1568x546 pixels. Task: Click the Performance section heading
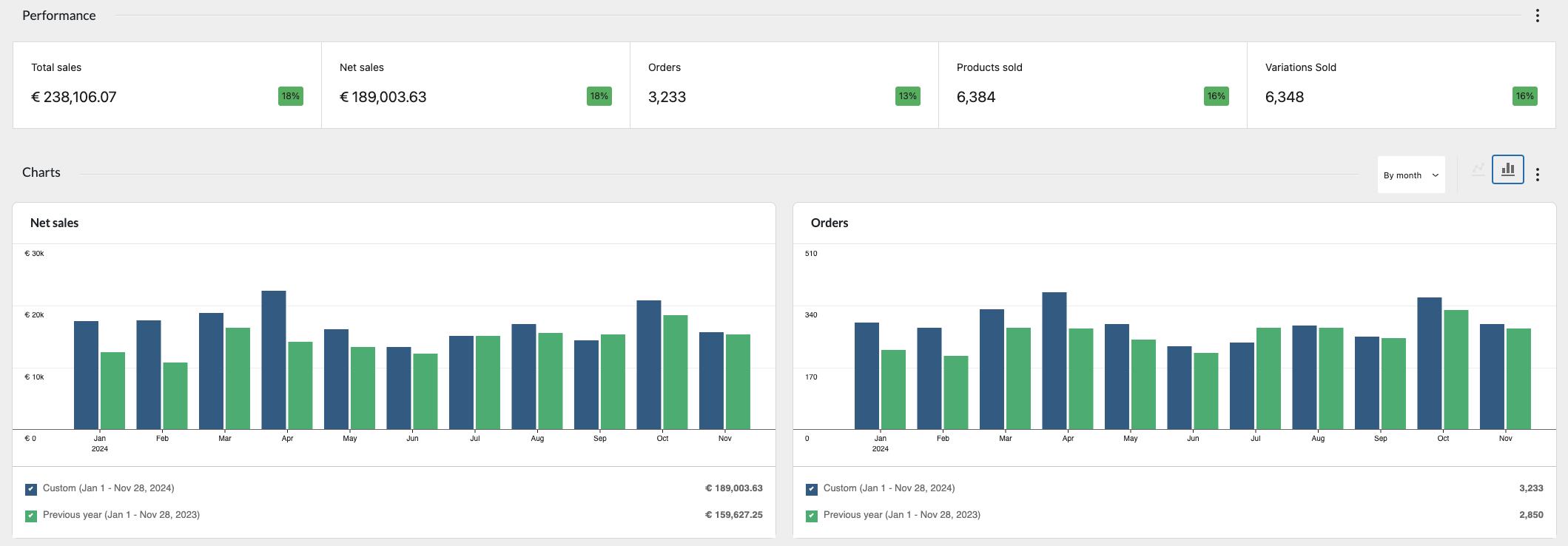coord(59,16)
